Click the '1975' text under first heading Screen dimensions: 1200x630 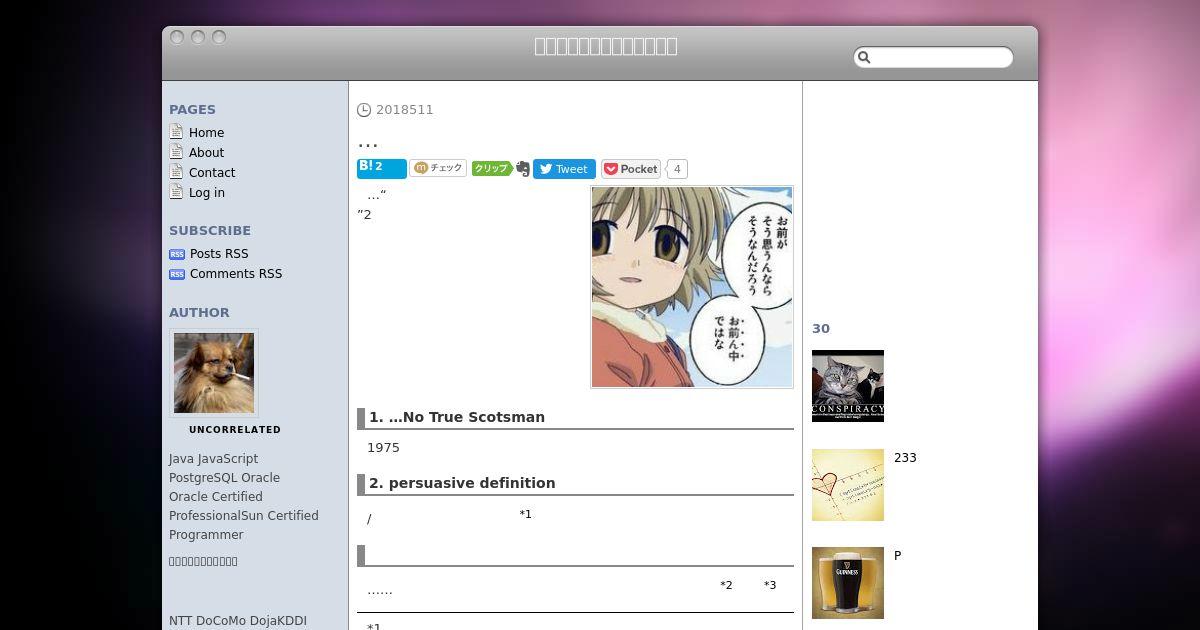click(x=383, y=448)
